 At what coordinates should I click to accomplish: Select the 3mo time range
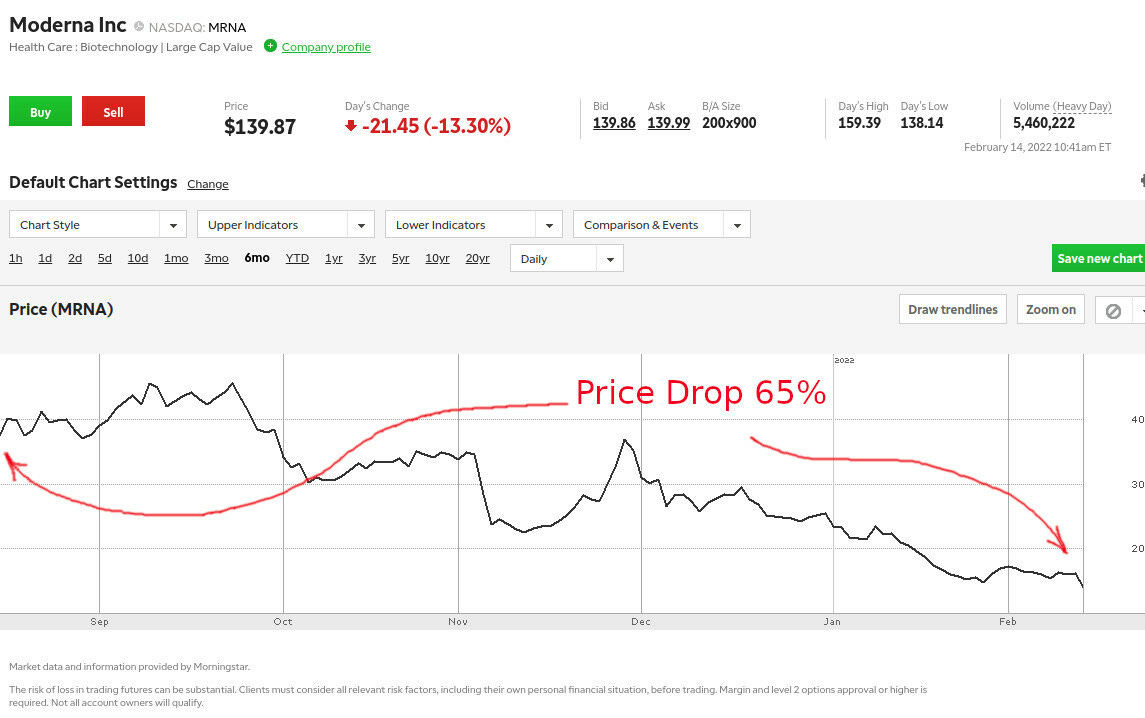(216, 258)
